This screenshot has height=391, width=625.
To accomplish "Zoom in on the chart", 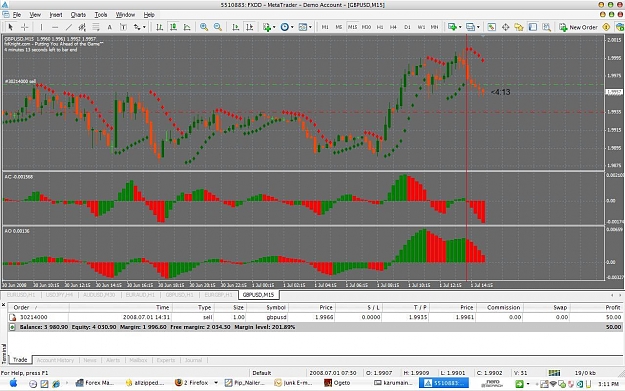I will (x=204, y=27).
